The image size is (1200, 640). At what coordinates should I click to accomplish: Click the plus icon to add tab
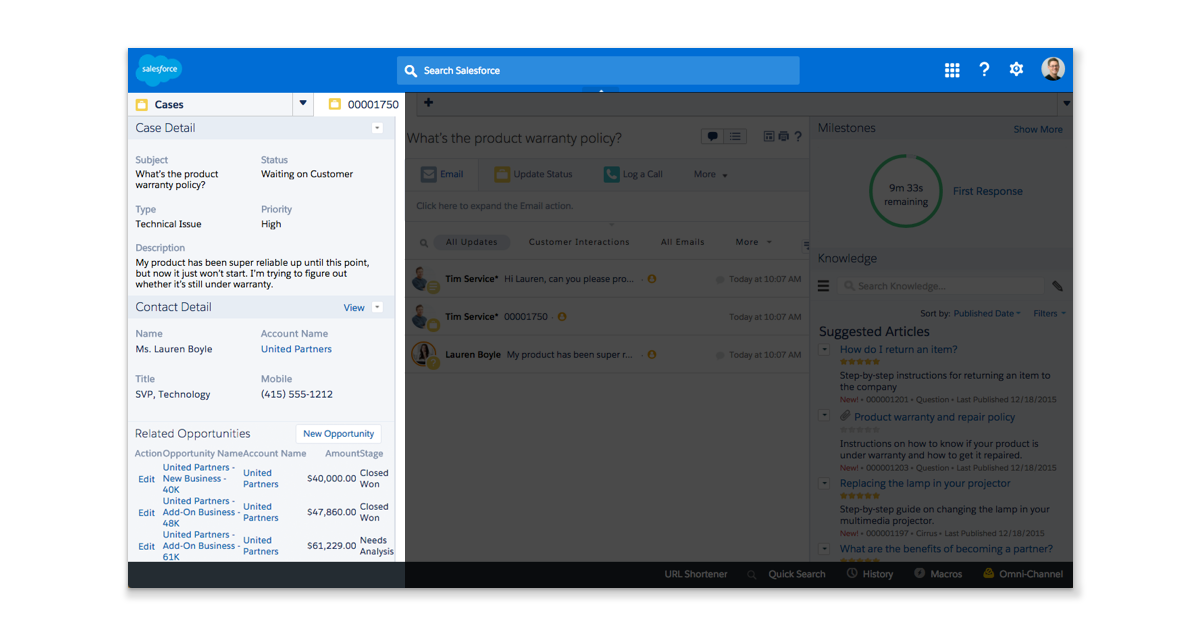(x=428, y=103)
